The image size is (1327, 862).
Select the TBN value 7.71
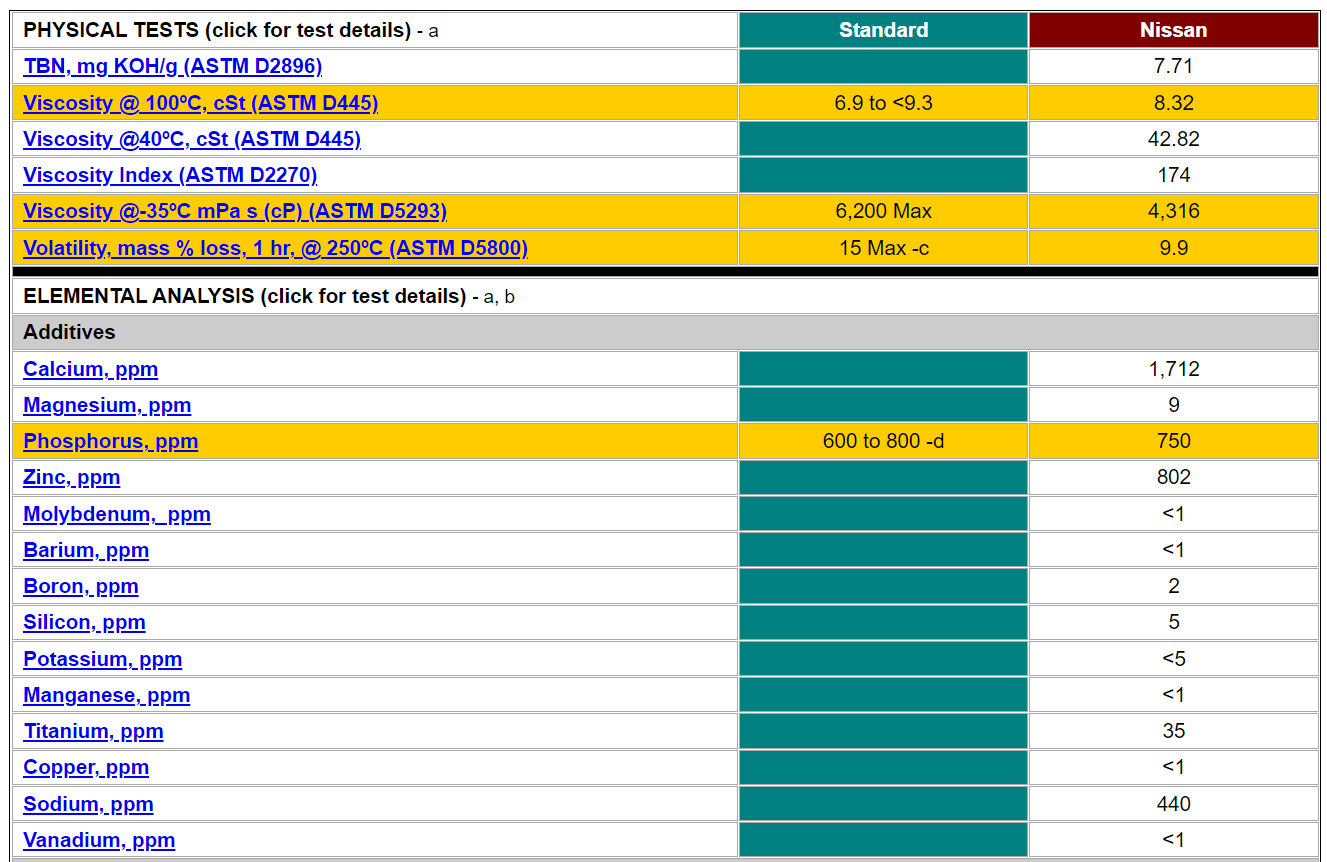click(1173, 66)
